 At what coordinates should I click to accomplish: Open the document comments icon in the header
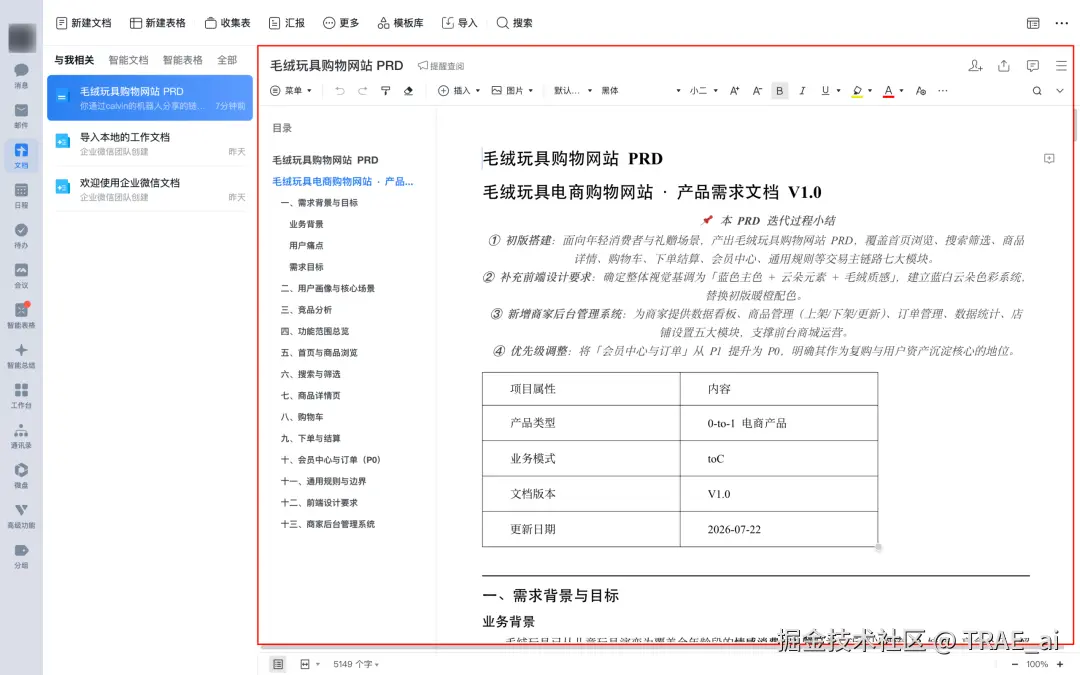pos(1032,66)
